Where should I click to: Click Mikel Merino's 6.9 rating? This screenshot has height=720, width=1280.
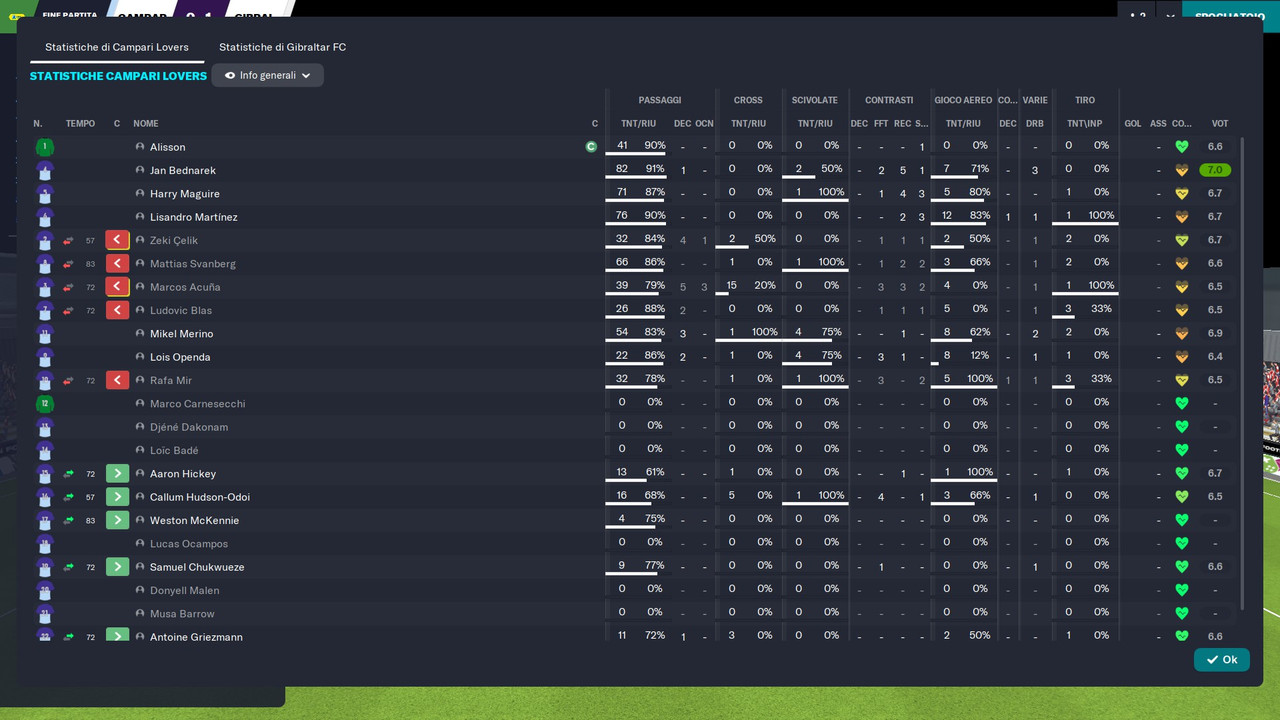click(x=1215, y=334)
